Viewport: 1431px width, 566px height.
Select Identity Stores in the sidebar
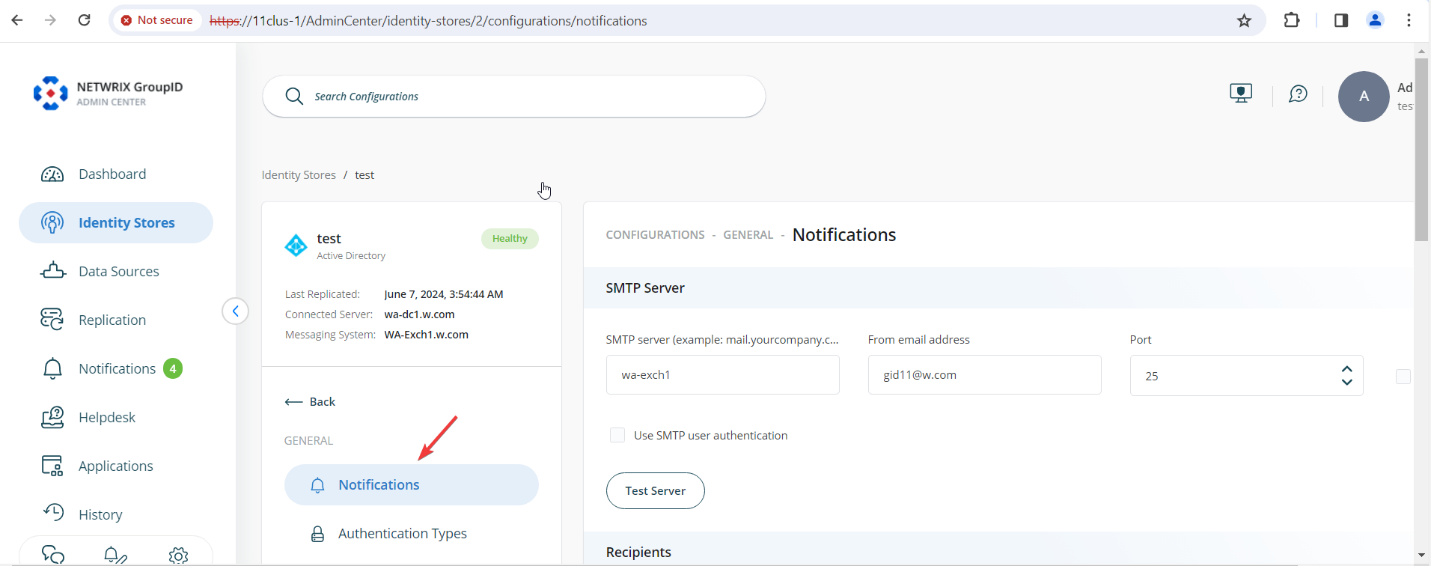point(116,223)
